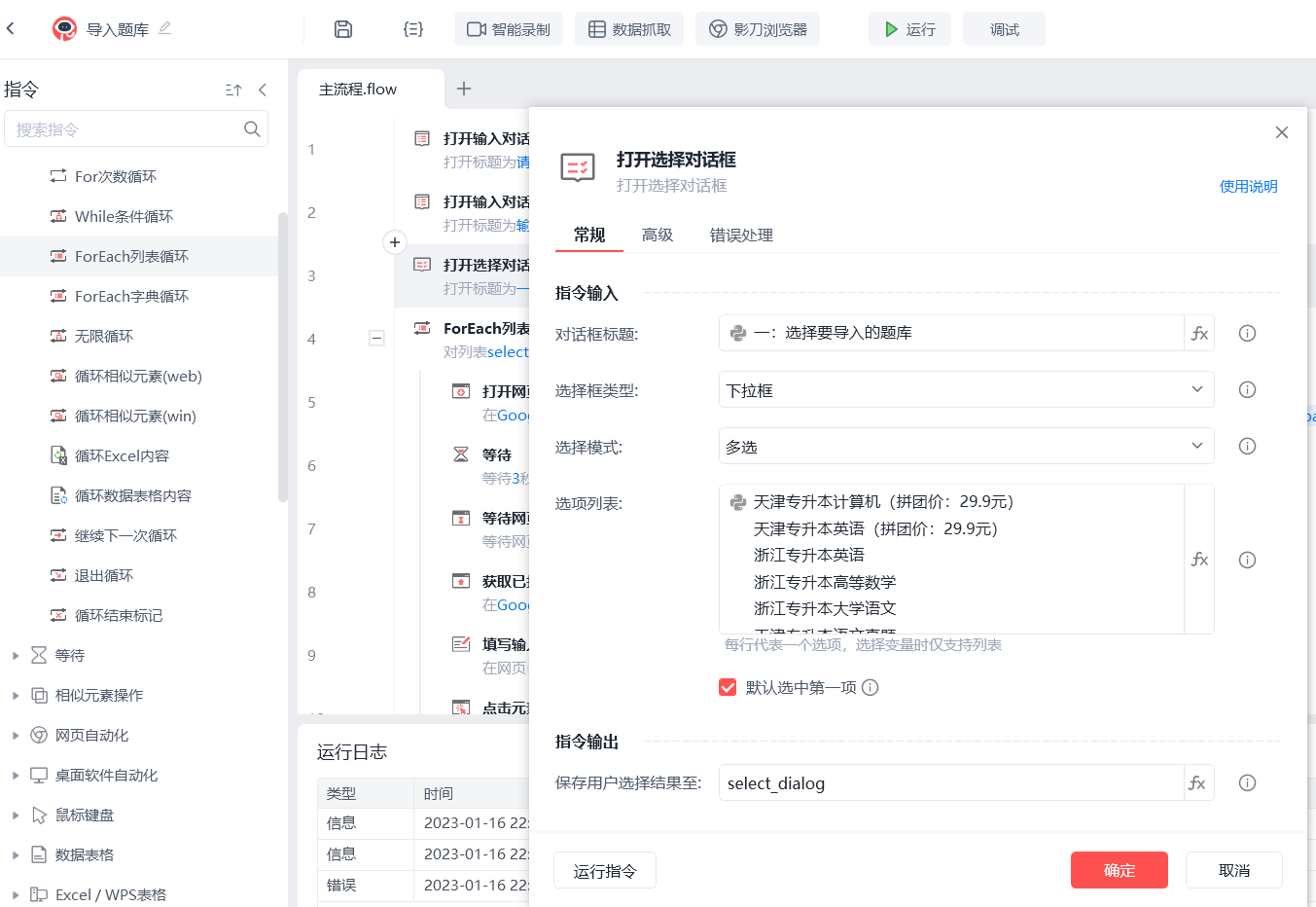1316x907 pixels.
Task: Expand the 数据表格 group
Action: 16,855
